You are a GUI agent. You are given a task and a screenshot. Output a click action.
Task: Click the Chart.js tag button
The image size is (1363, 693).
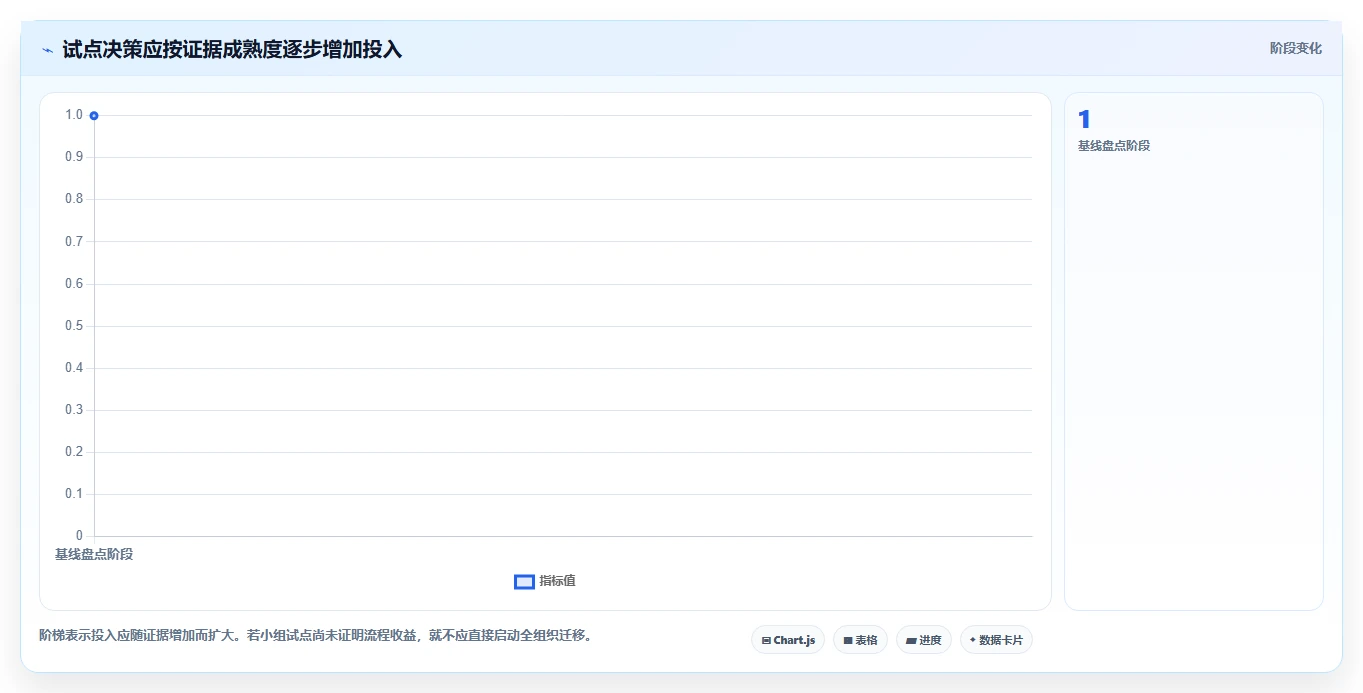[788, 640]
